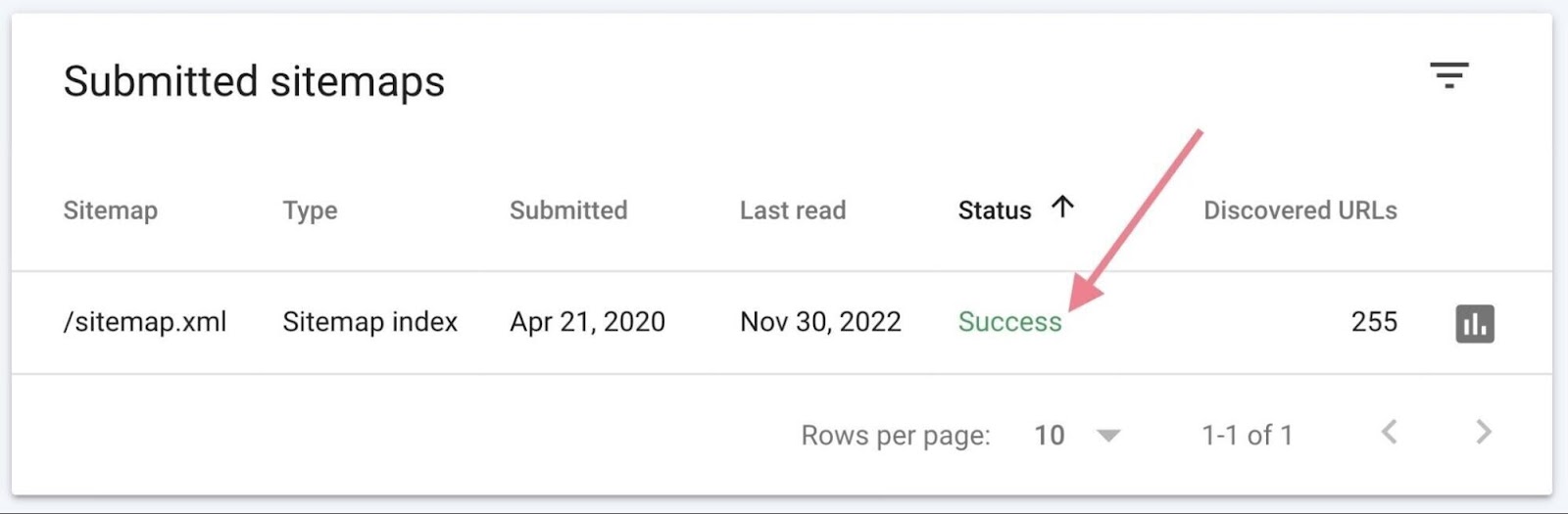The width and height of the screenshot is (1568, 514).
Task: Go to the previous page arrow
Action: (x=1389, y=433)
